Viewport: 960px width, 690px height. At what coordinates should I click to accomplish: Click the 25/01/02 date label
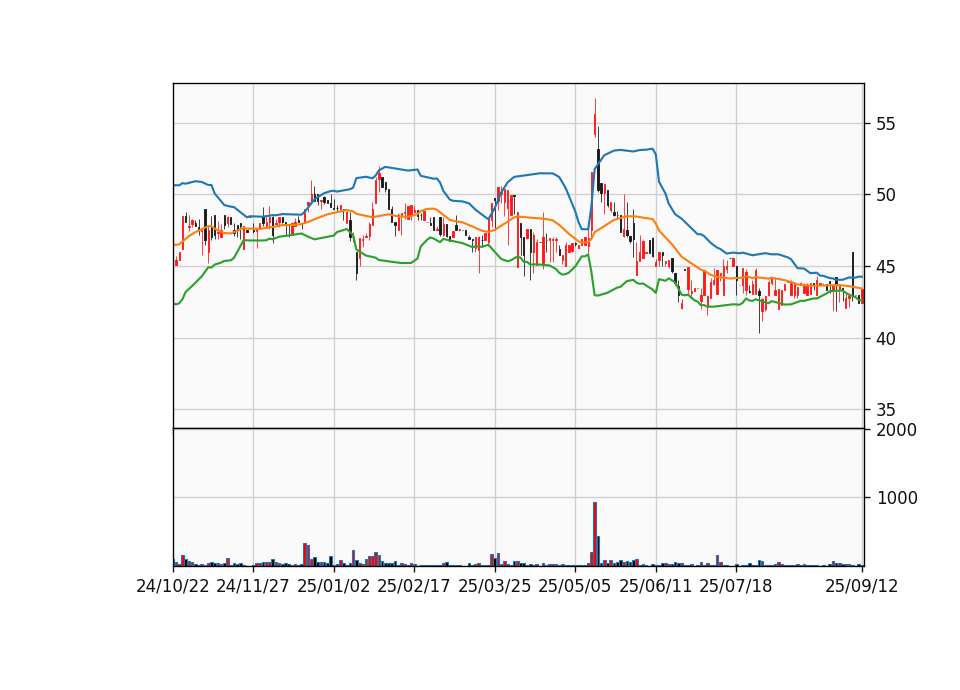(334, 586)
